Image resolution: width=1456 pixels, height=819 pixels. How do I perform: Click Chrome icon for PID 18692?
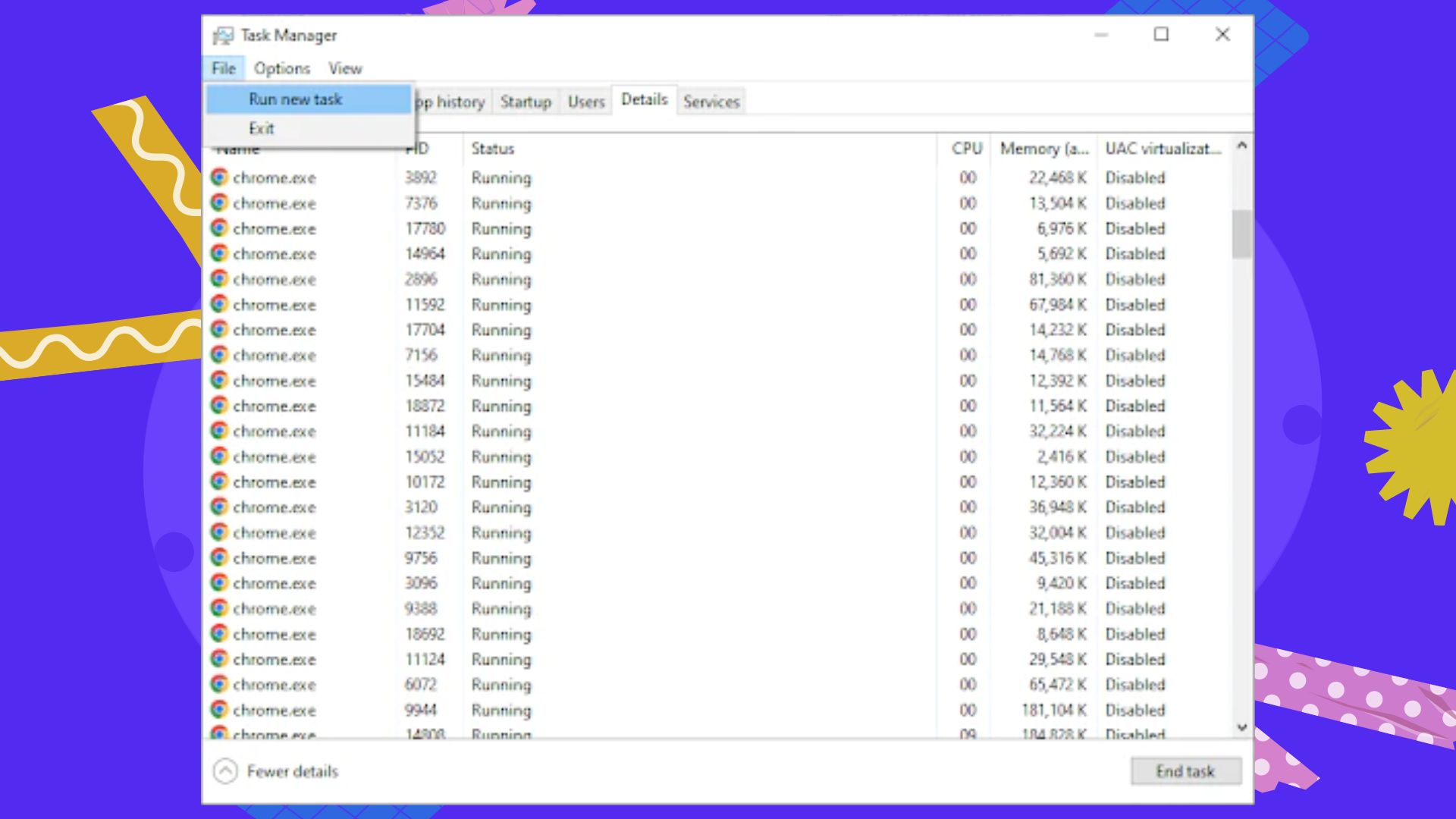click(x=219, y=634)
